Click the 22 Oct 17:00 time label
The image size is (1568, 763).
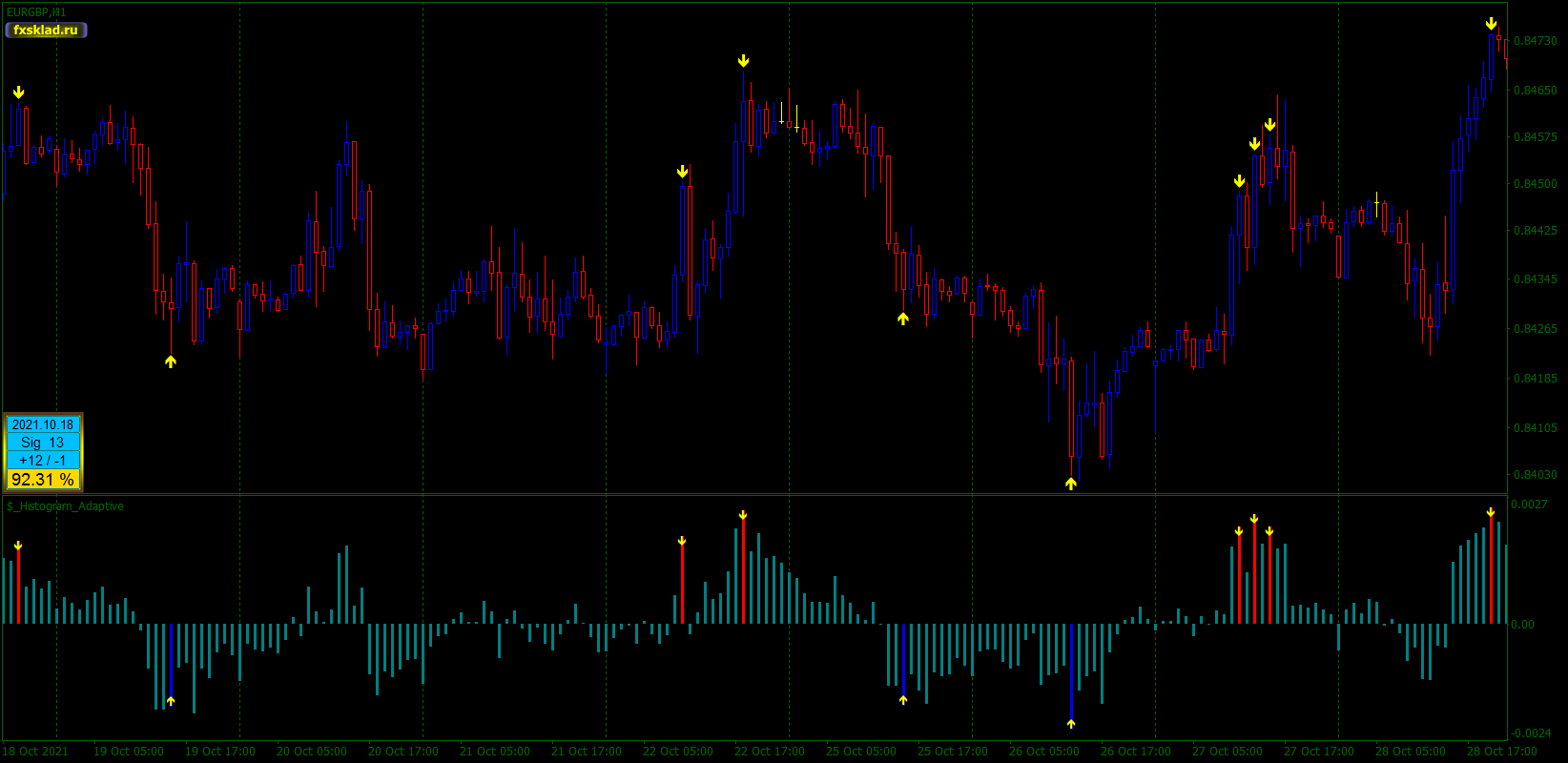tap(770, 752)
